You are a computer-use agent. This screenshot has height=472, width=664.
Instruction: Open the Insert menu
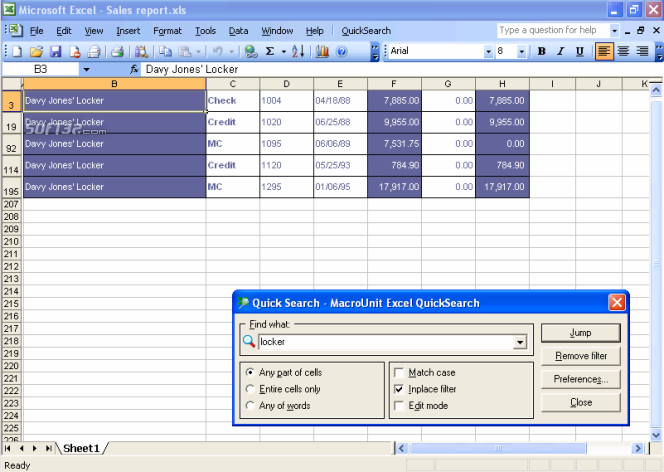pos(128,31)
